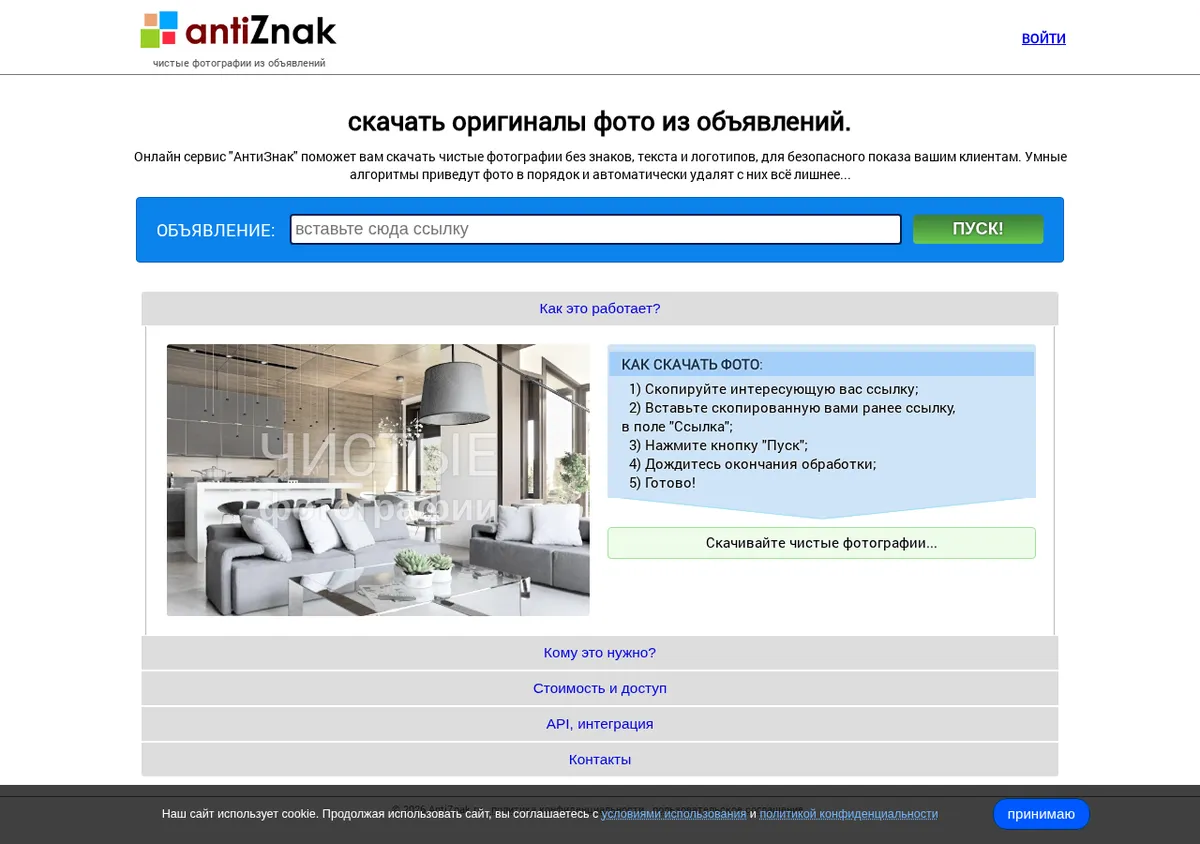Open the 'условиями использования' link
1200x844 pixels.
coord(674,814)
